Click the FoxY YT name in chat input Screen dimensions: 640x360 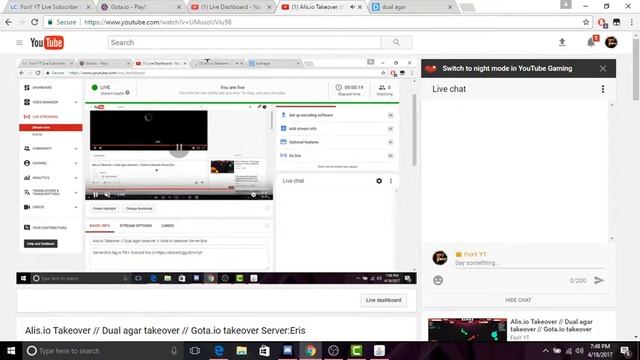(x=475, y=254)
